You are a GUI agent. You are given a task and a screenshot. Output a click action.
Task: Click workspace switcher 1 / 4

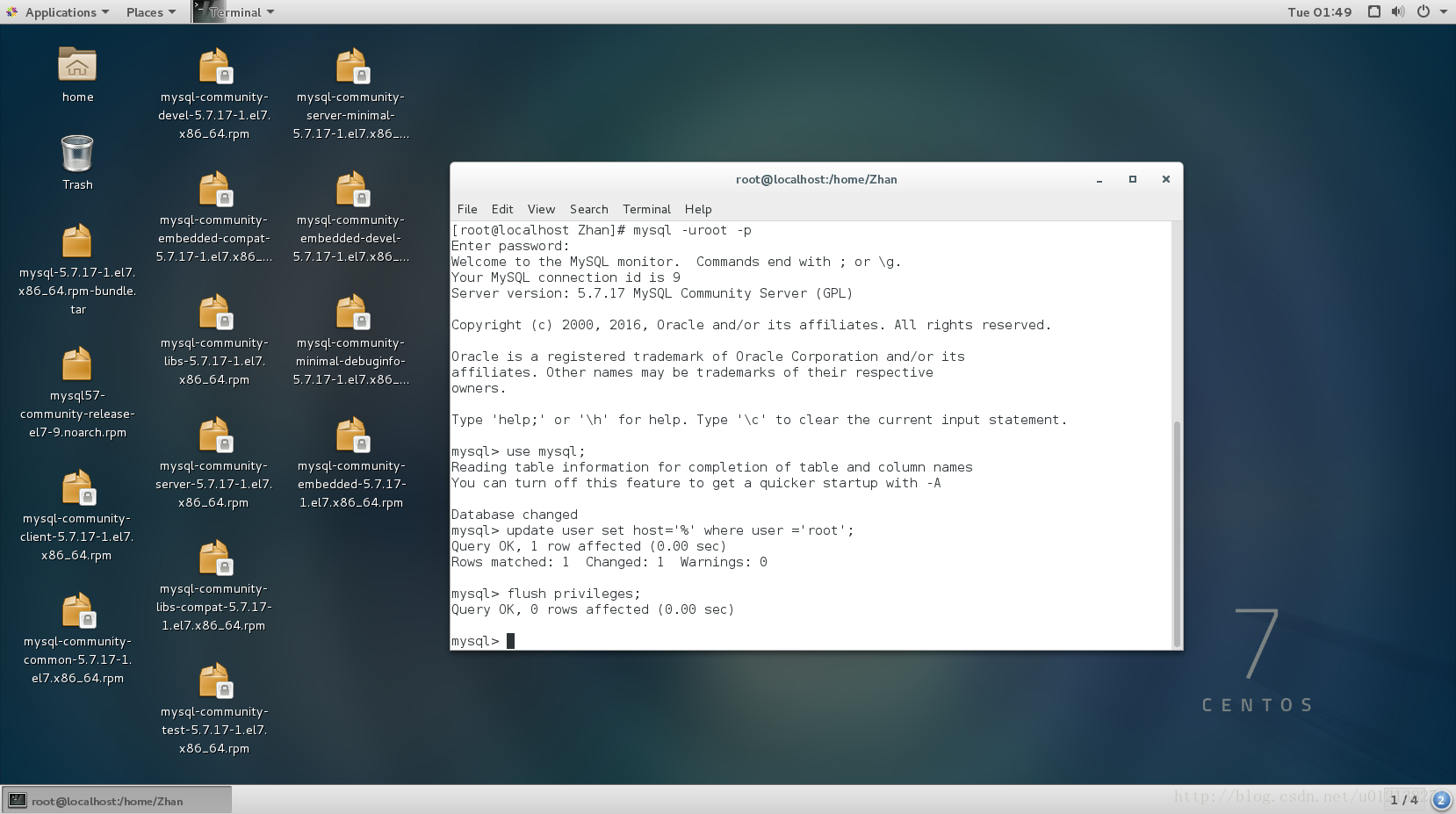(1403, 800)
